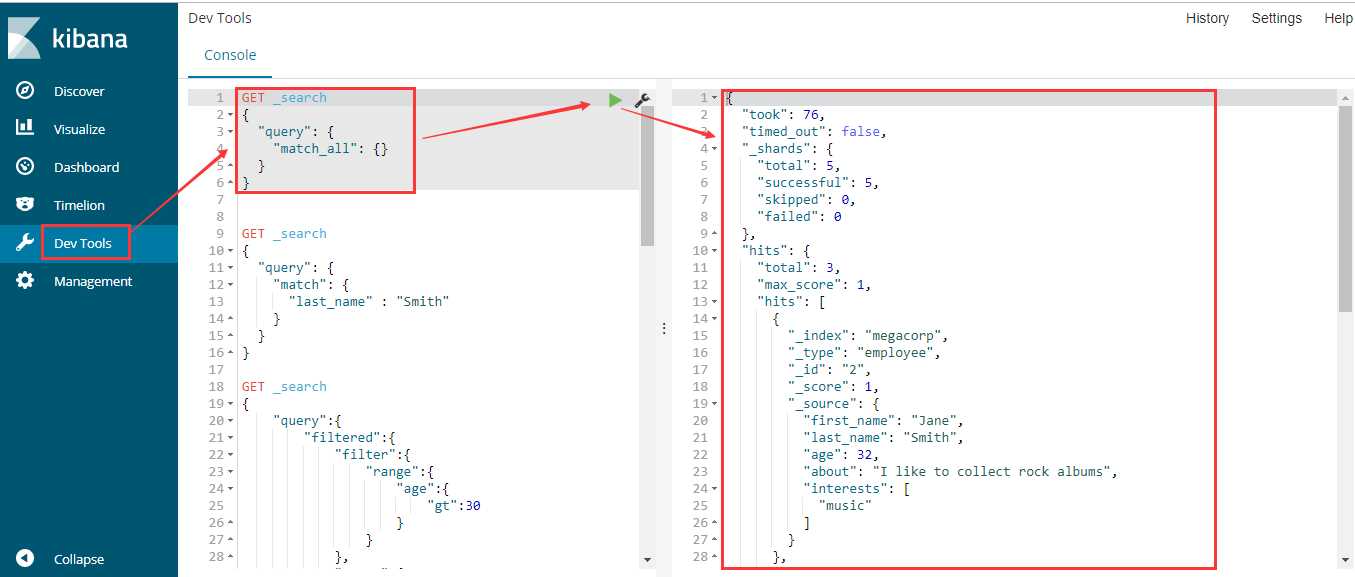
Task: Open Dashboard gauge icon
Action: coord(26,166)
